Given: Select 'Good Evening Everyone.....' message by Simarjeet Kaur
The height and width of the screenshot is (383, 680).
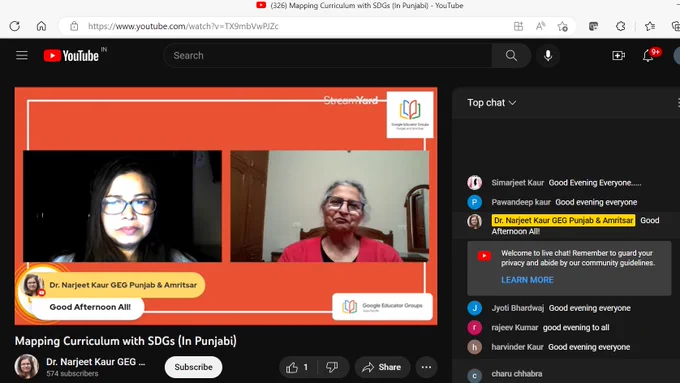Looking at the screenshot, I should point(595,183).
